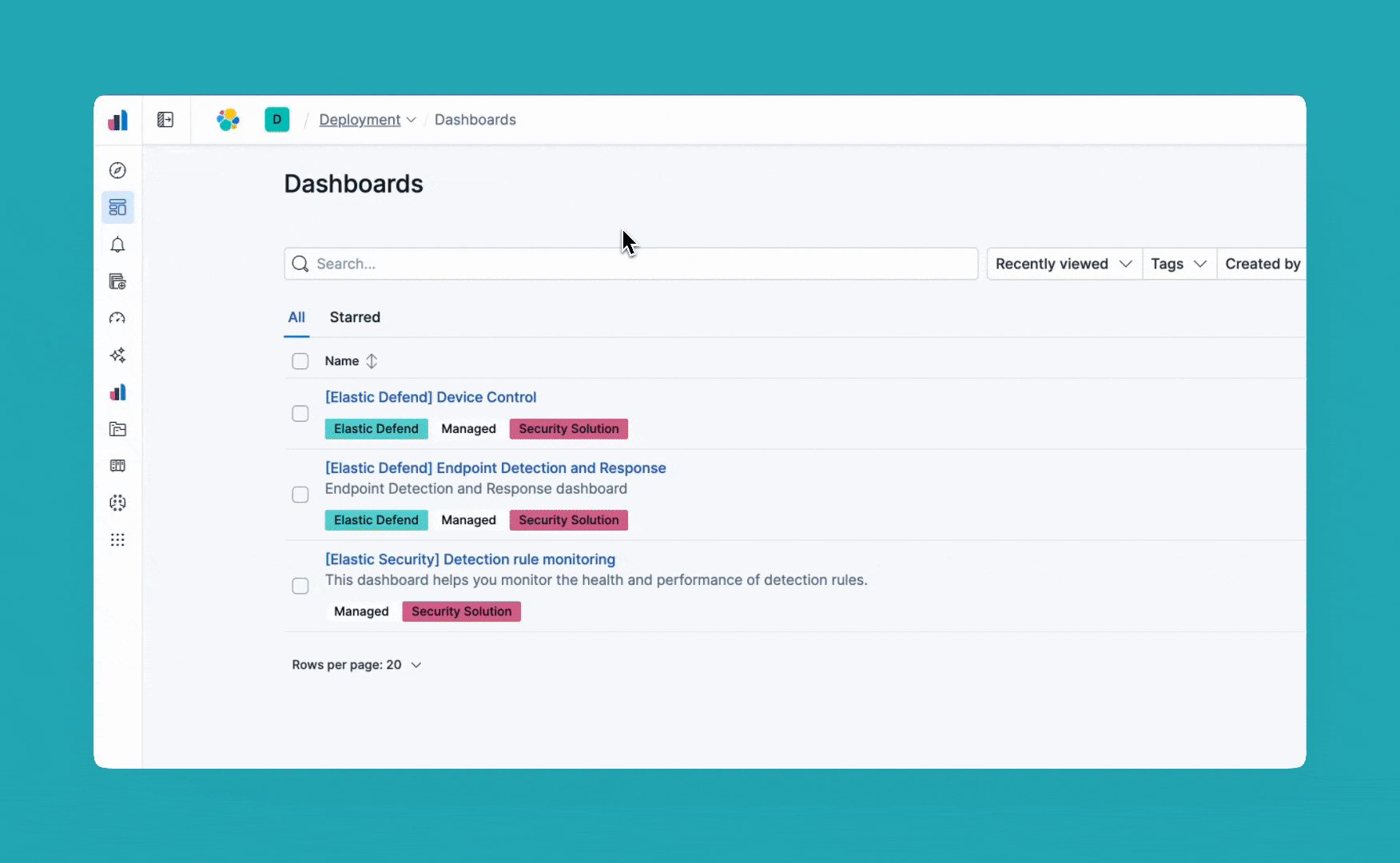Image resolution: width=1400 pixels, height=863 pixels.
Task: Expand the Tags filter dropdown
Action: click(x=1178, y=264)
